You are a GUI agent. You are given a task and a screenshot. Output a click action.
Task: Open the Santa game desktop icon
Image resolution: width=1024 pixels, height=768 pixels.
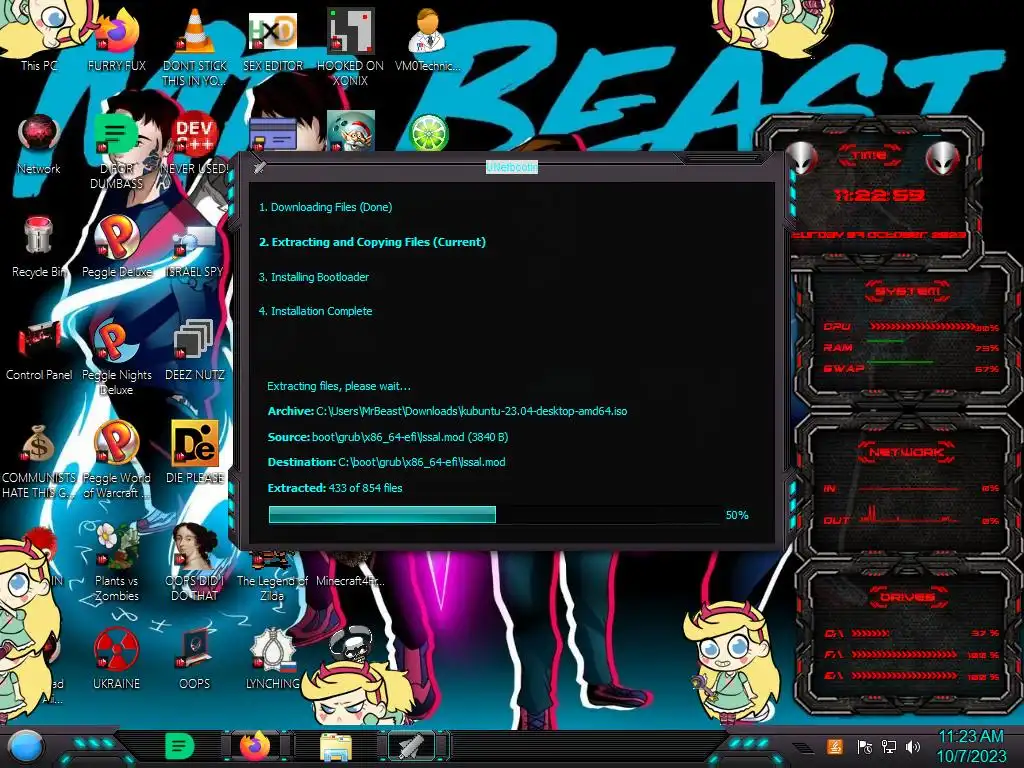pos(351,133)
